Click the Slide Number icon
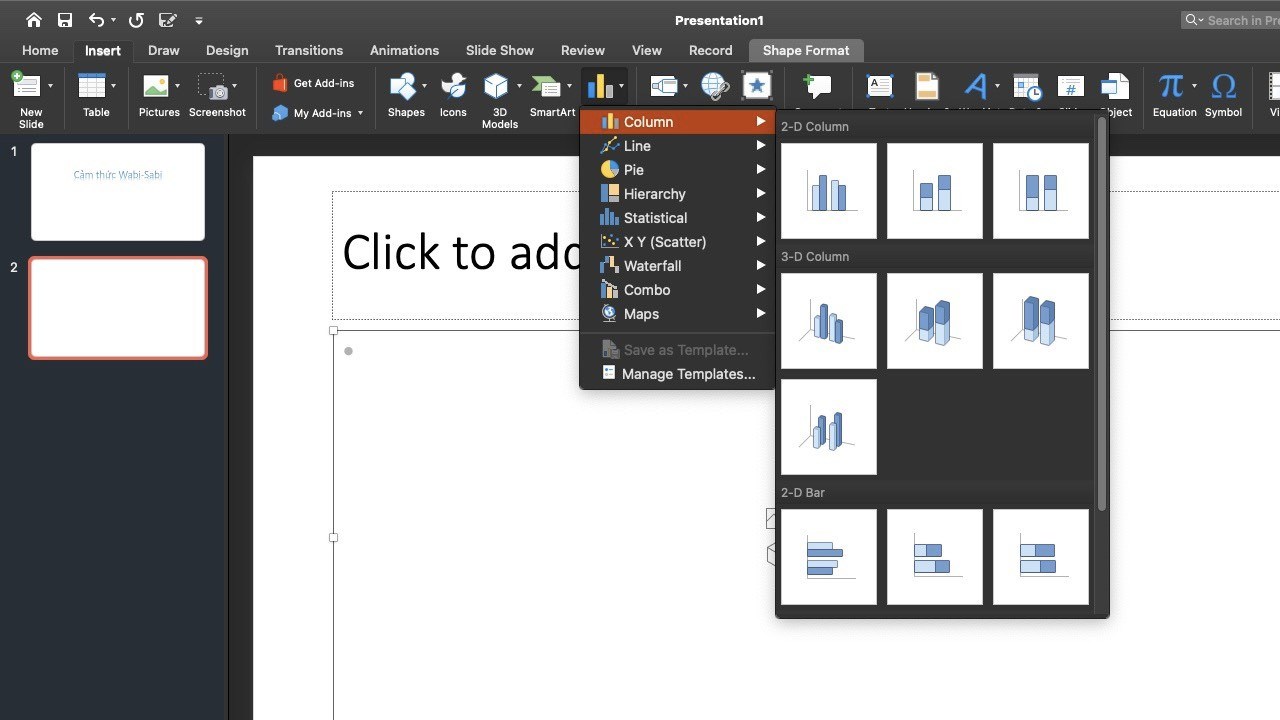 tap(1070, 86)
